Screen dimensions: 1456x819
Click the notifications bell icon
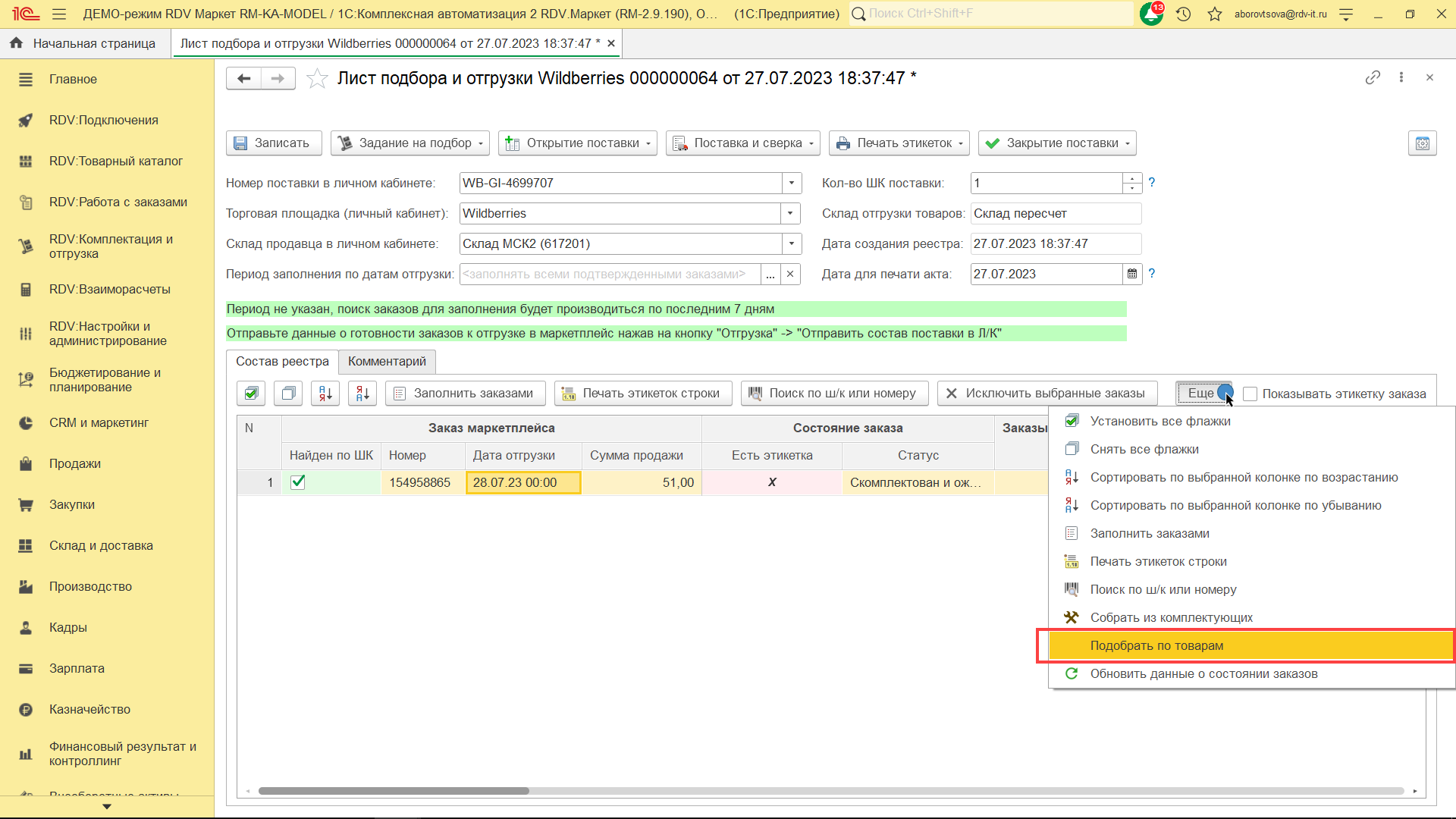(x=1150, y=14)
